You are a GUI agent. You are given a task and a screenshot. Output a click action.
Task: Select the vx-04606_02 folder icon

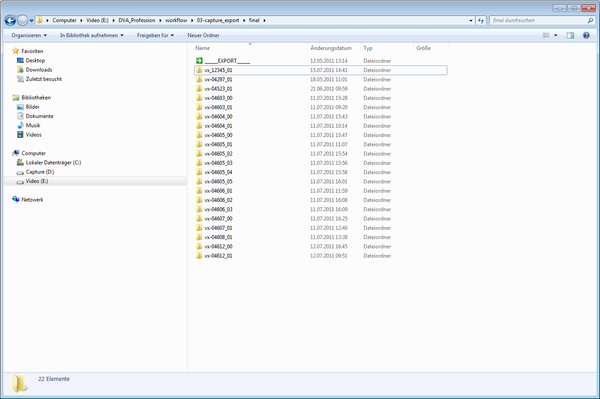point(199,200)
